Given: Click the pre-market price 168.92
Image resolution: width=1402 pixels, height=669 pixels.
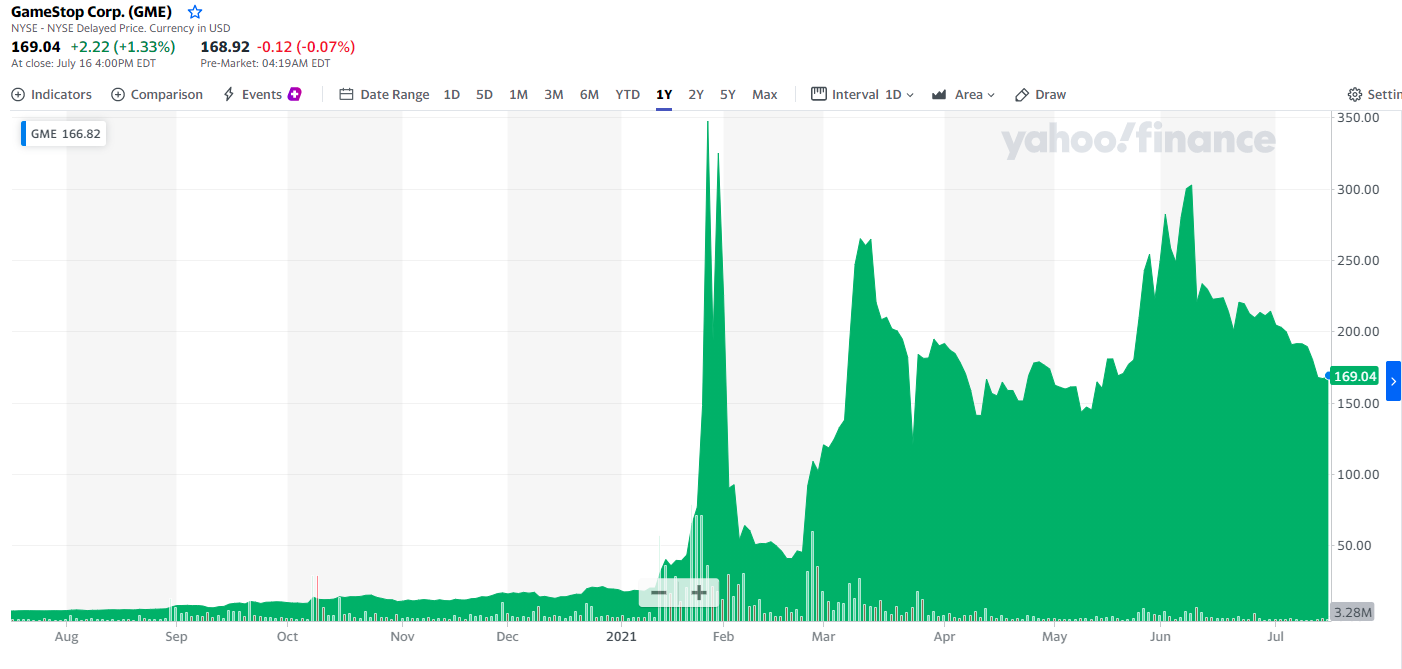Looking at the screenshot, I should tap(225, 46).
